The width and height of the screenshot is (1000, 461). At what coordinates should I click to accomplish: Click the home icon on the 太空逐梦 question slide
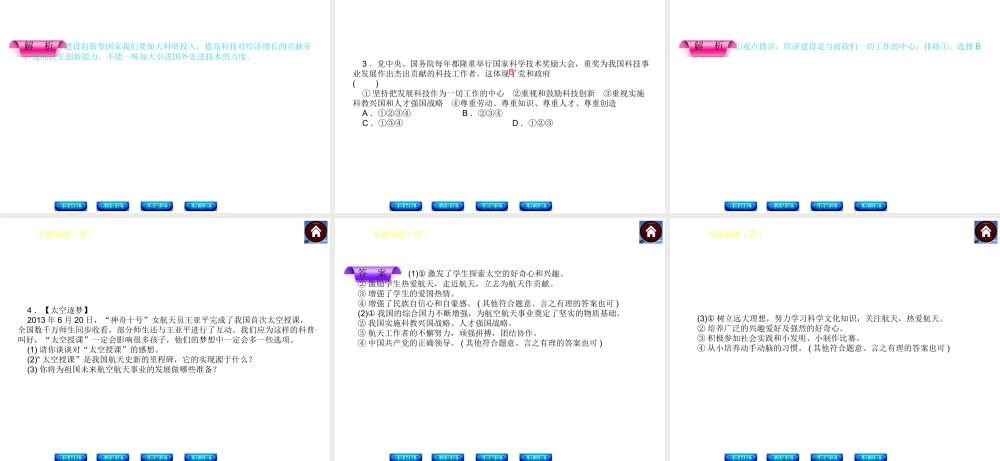tap(316, 232)
